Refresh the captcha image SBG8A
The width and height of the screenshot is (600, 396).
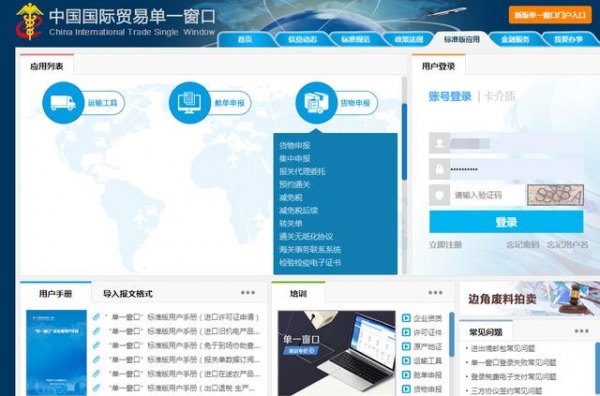pos(555,195)
